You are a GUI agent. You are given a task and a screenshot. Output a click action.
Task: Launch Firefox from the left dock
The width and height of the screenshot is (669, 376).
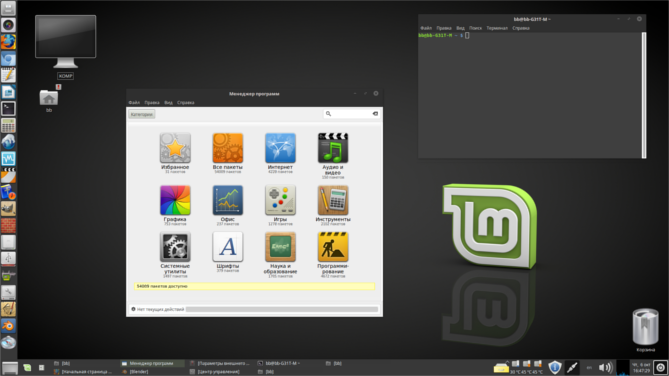pos(8,42)
